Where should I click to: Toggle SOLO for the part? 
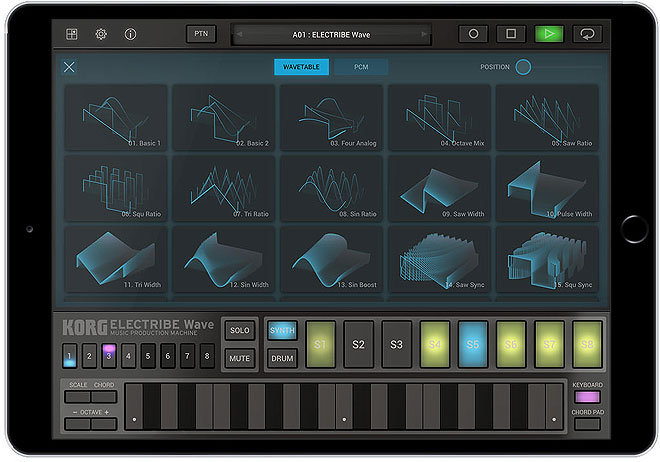tap(239, 330)
